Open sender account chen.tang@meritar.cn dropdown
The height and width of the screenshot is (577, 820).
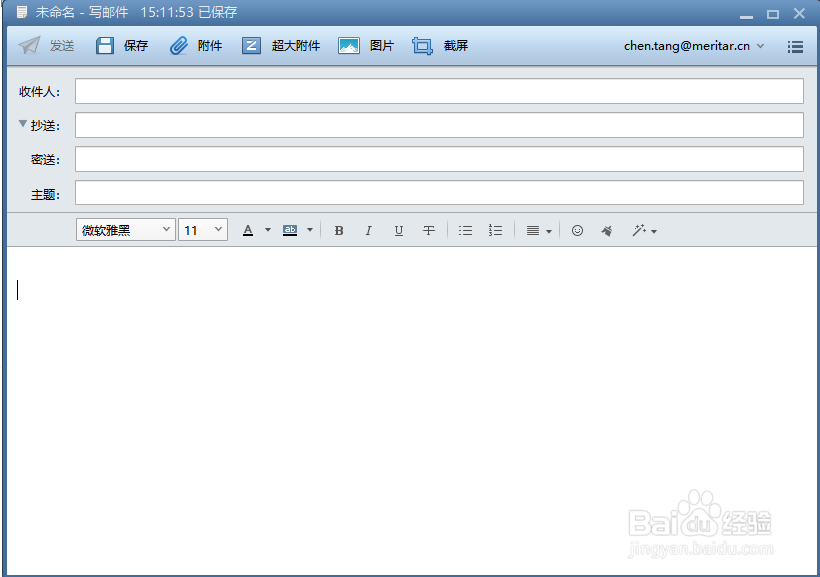pyautogui.click(x=694, y=46)
